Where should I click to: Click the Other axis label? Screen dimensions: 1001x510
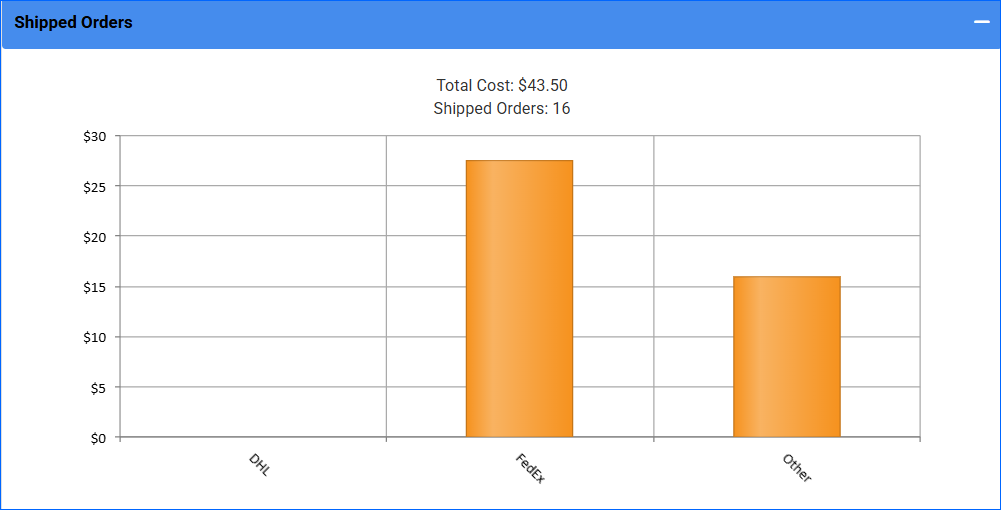tap(797, 468)
